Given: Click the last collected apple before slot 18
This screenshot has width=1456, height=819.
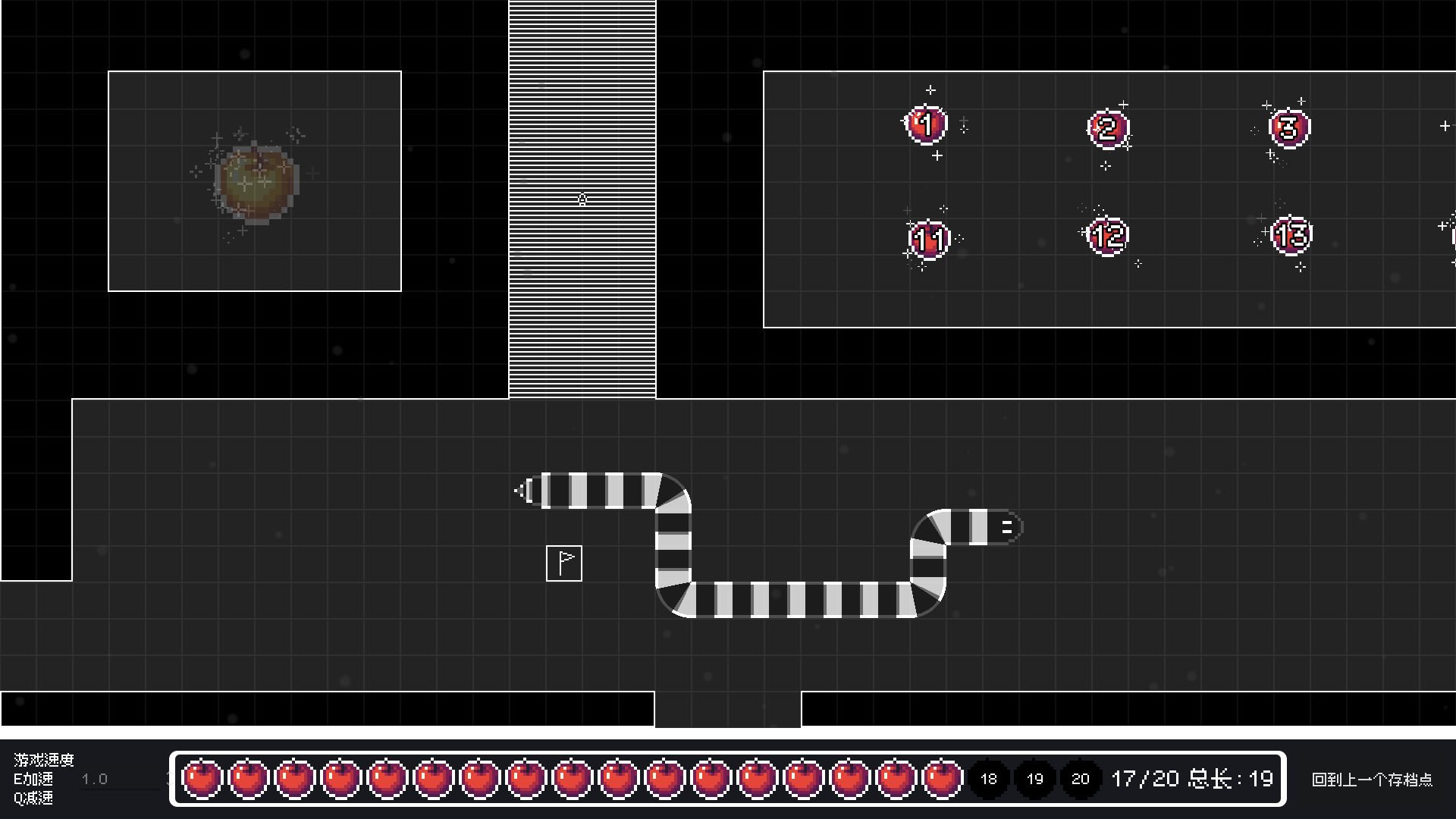Looking at the screenshot, I should pyautogui.click(x=942, y=779).
